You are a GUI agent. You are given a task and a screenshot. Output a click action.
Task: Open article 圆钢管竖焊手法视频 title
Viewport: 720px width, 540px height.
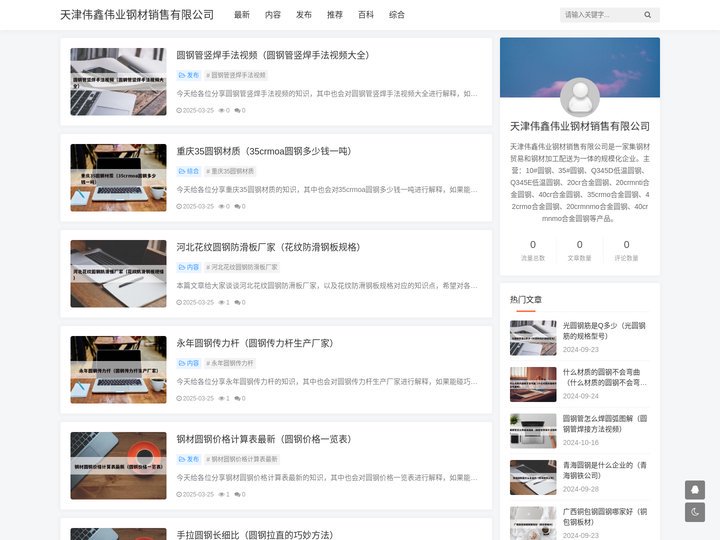(x=273, y=55)
